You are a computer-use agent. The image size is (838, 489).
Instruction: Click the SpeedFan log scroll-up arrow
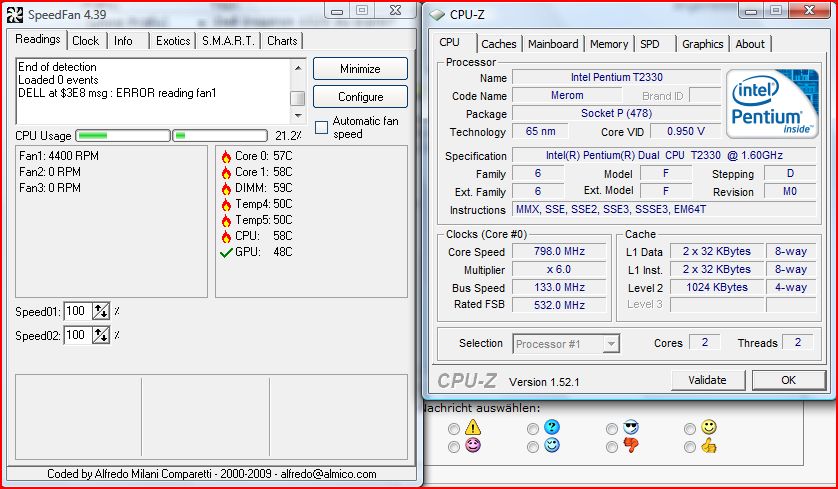click(x=298, y=67)
